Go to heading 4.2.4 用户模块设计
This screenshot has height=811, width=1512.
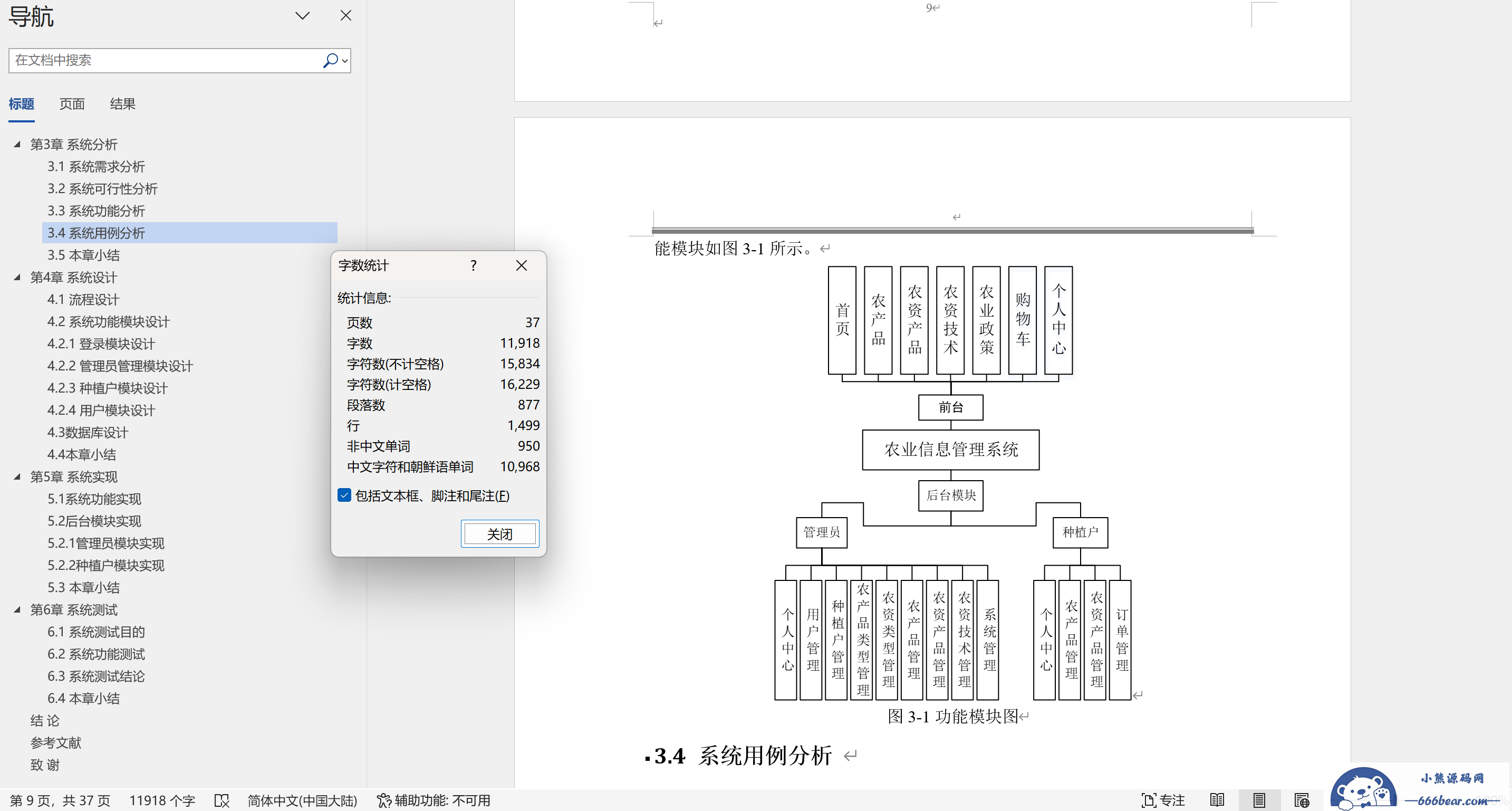[102, 411]
